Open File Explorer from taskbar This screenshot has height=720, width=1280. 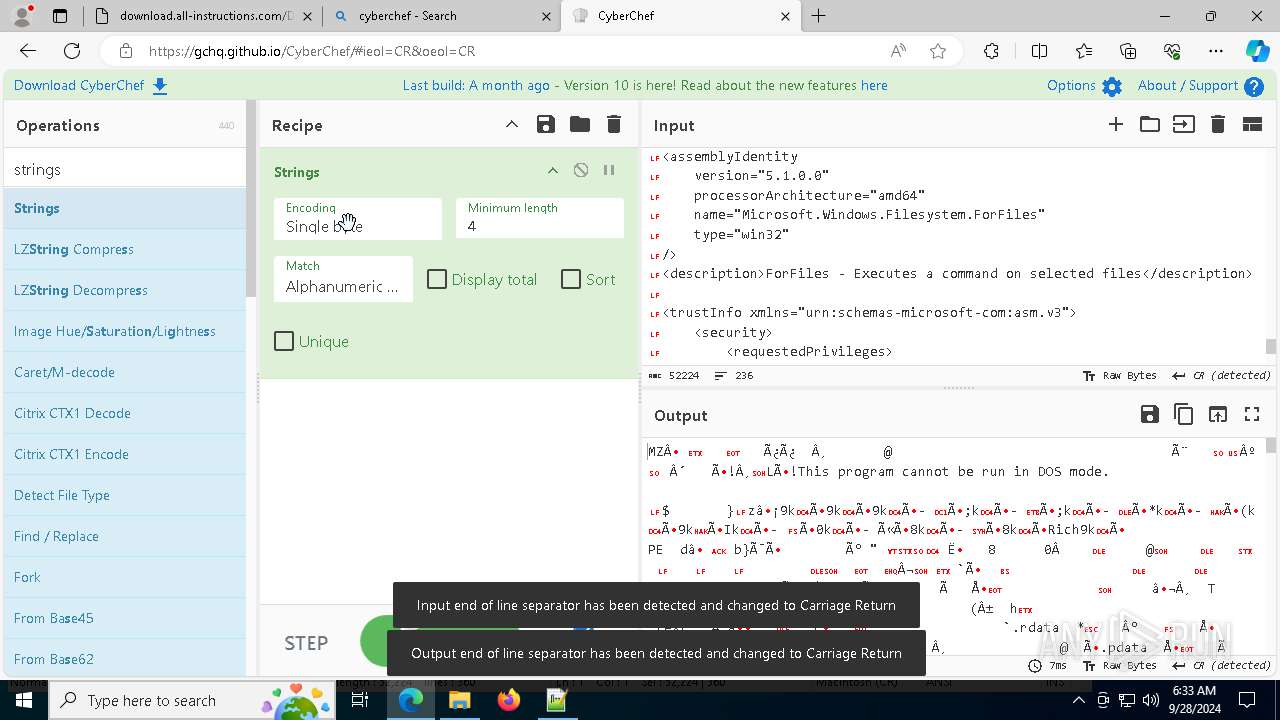coord(460,700)
